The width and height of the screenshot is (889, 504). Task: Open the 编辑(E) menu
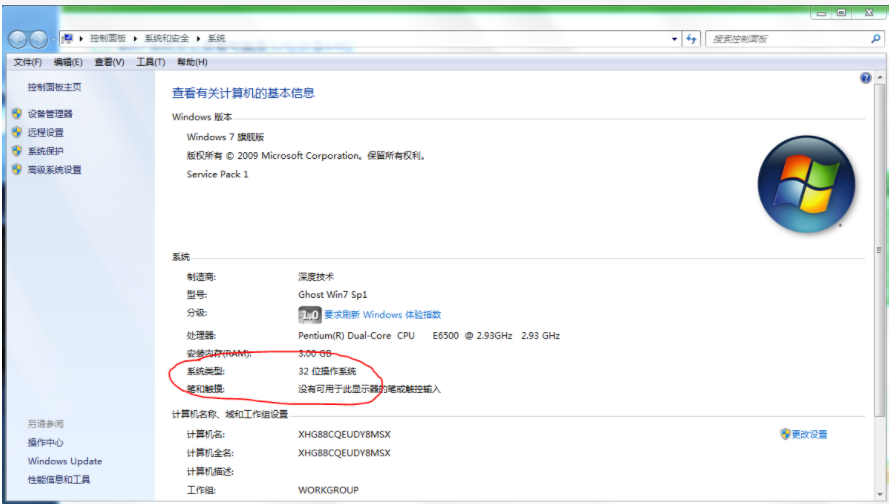68,62
